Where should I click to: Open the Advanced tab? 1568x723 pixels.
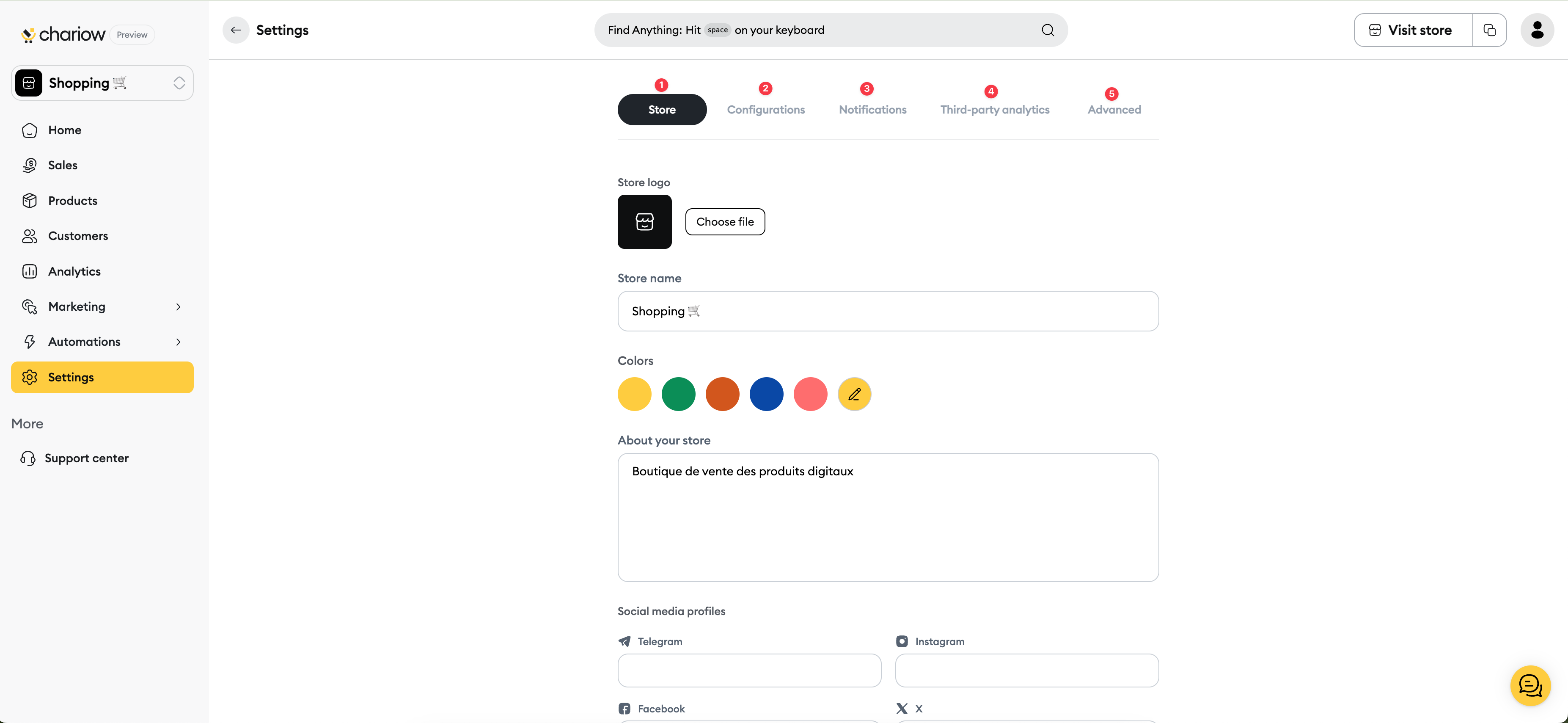pyautogui.click(x=1114, y=110)
